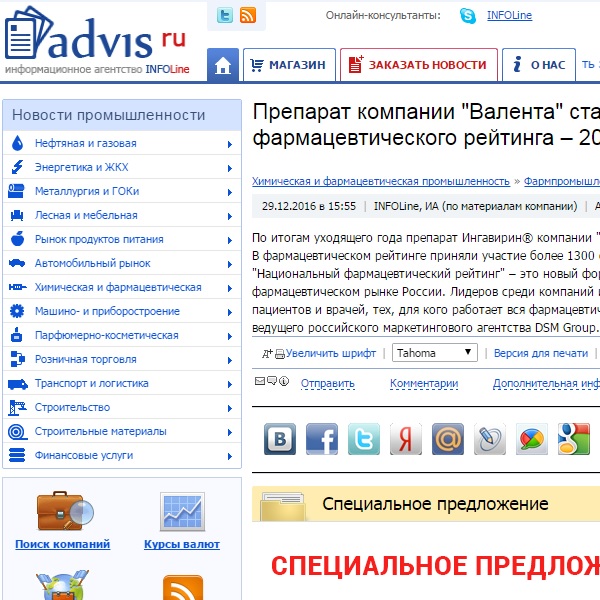The height and width of the screenshot is (600, 600).
Task: Share article via Facebook icon
Action: 322,439
